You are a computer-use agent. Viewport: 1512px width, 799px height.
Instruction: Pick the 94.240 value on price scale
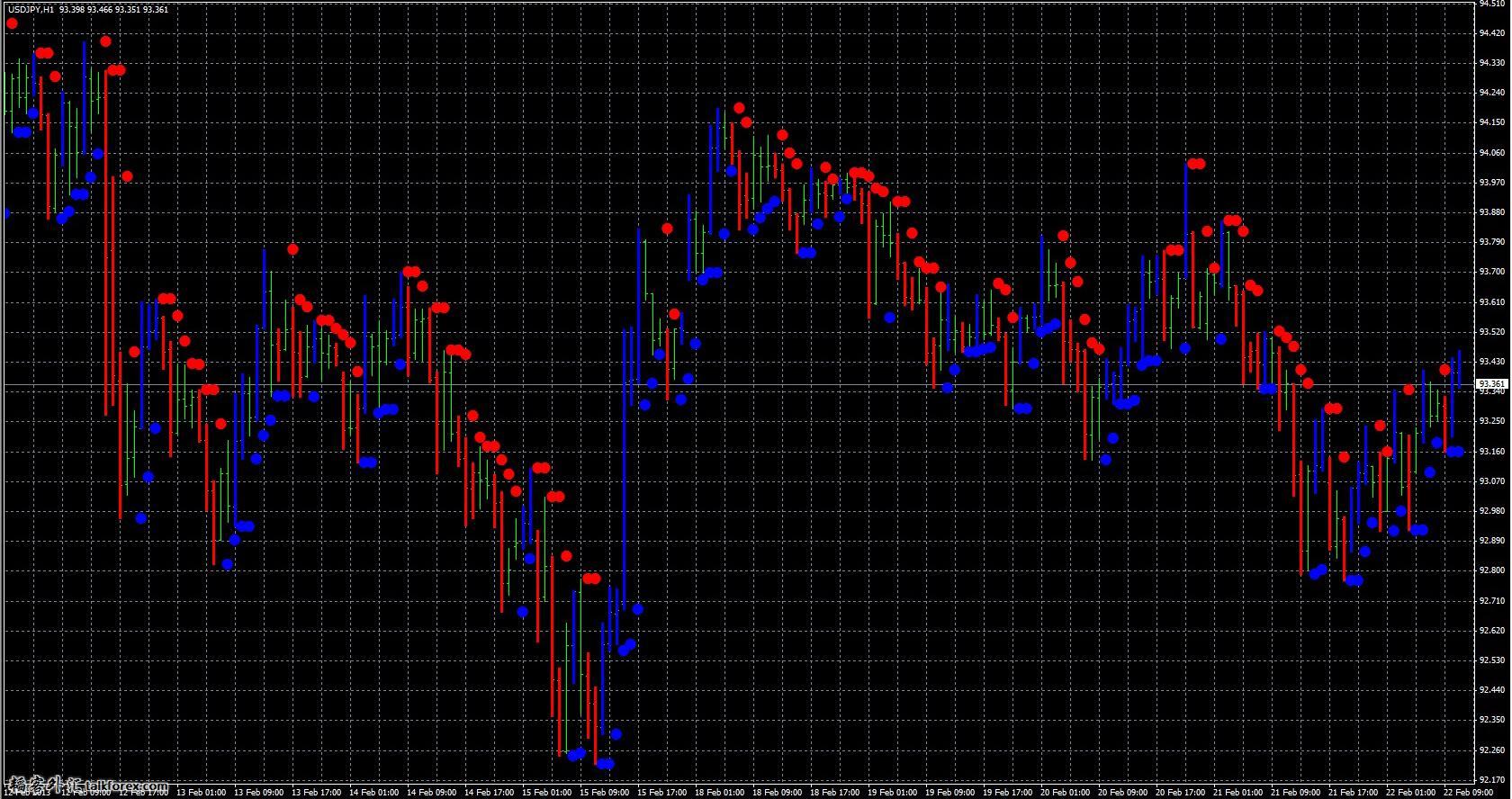[1492, 93]
